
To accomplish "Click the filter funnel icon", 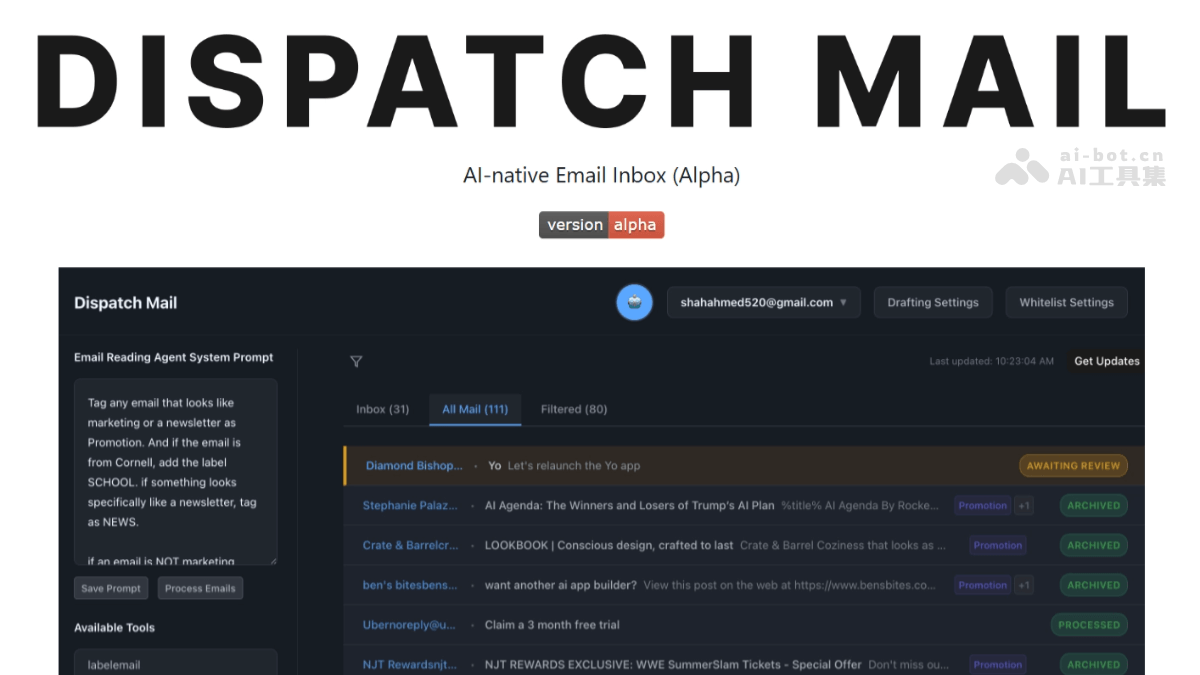I will click(356, 361).
